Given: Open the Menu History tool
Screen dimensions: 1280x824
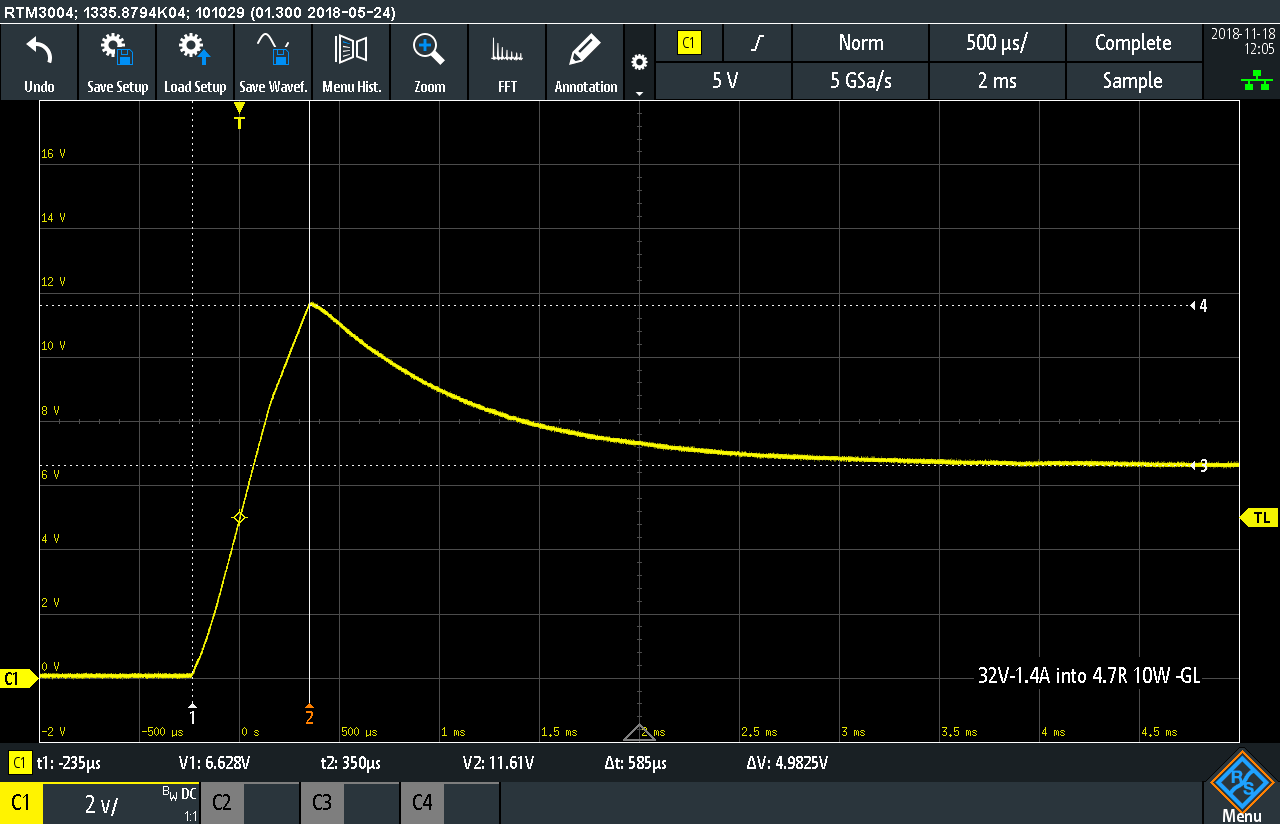Looking at the screenshot, I should click(x=351, y=62).
